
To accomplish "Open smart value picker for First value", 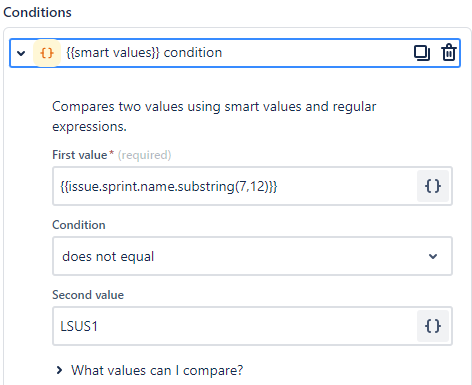I will (433, 186).
